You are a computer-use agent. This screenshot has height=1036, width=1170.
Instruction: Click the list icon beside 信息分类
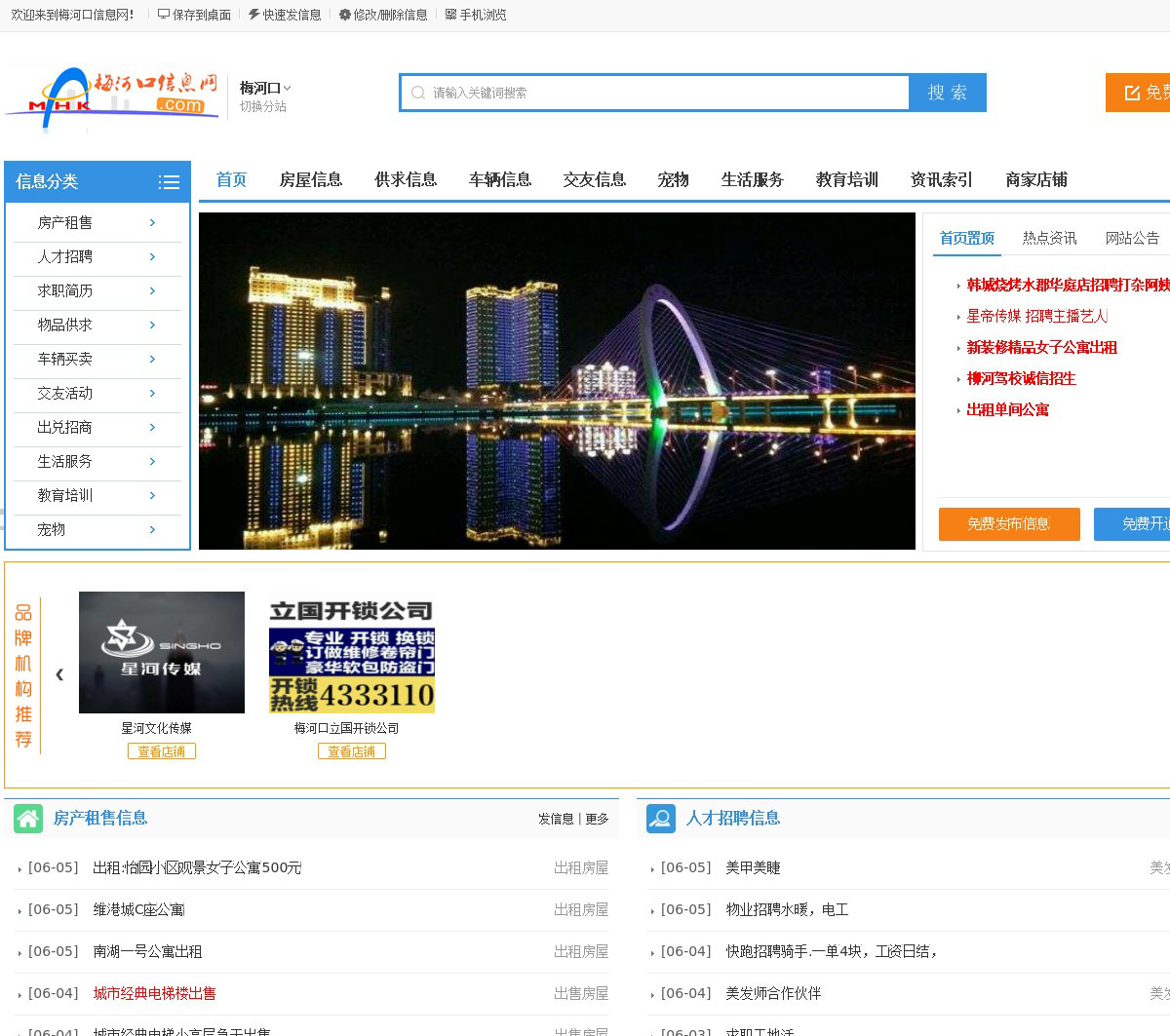coord(169,182)
